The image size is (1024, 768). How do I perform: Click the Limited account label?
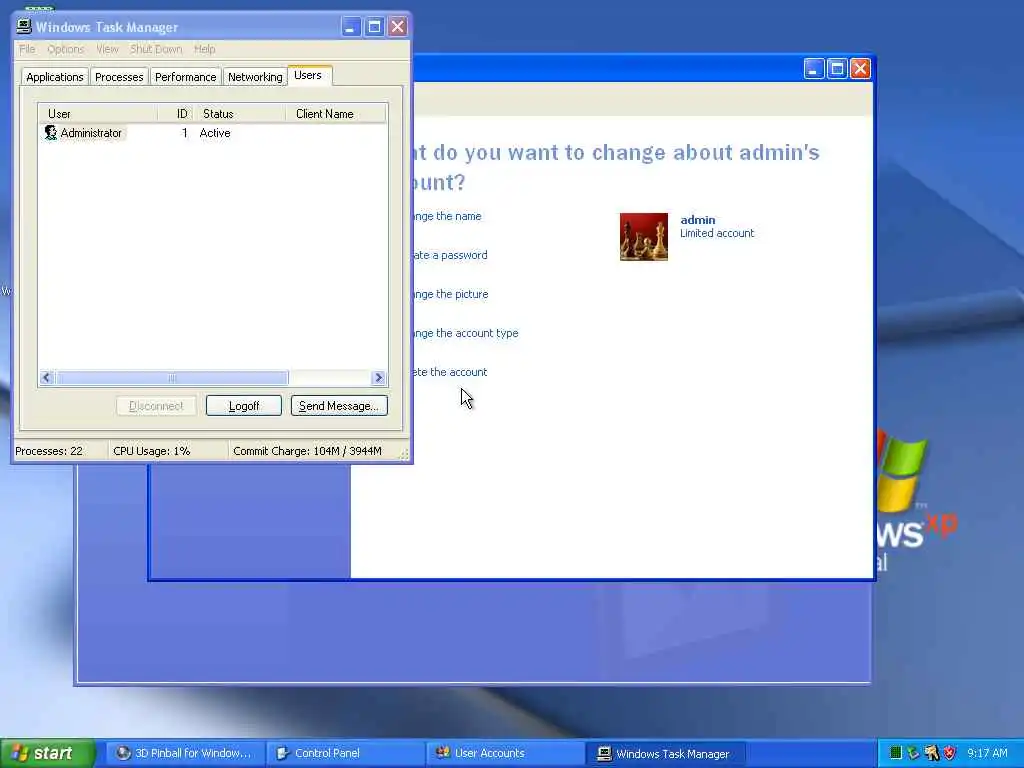point(717,233)
